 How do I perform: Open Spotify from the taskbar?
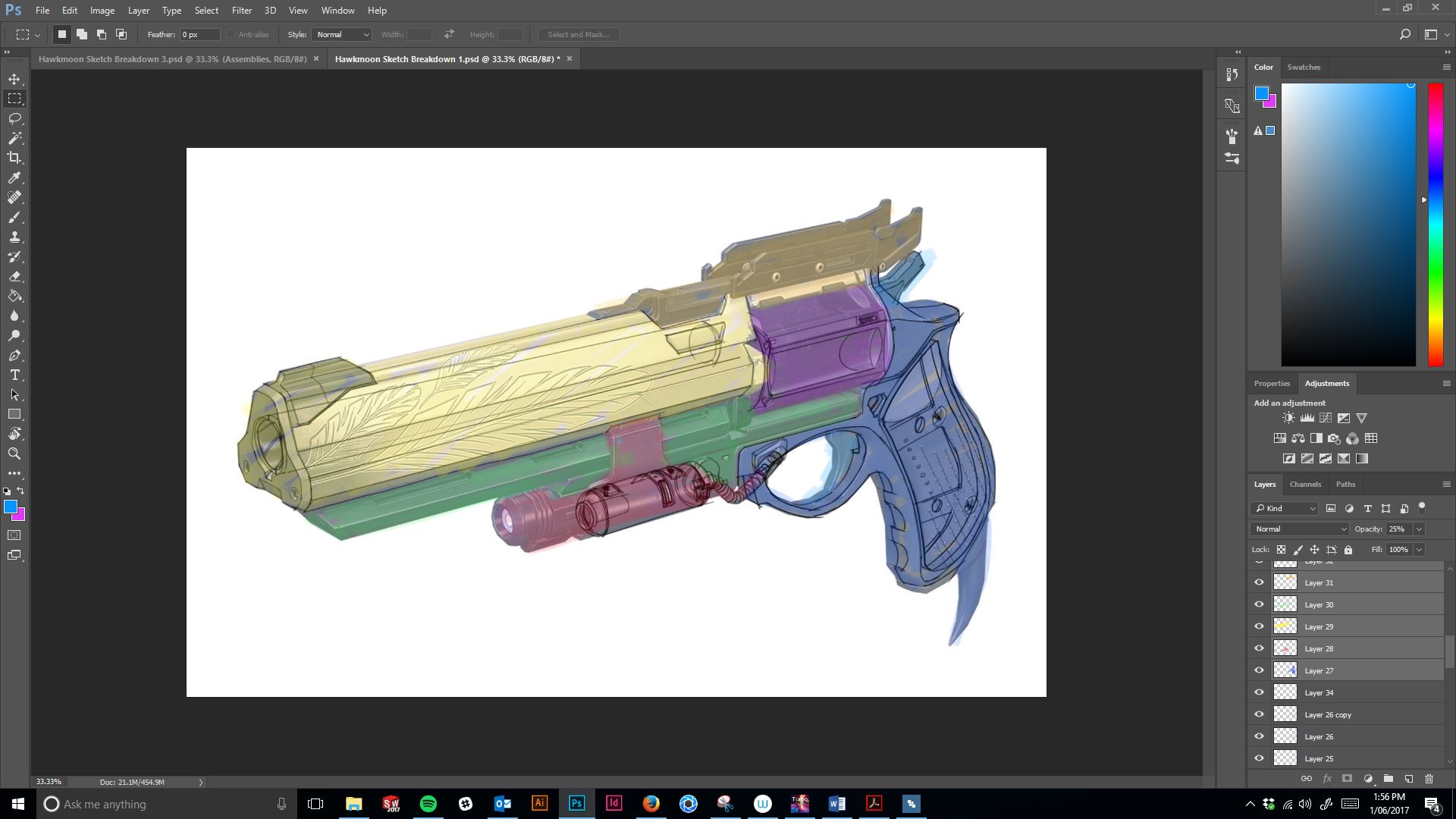(x=428, y=804)
